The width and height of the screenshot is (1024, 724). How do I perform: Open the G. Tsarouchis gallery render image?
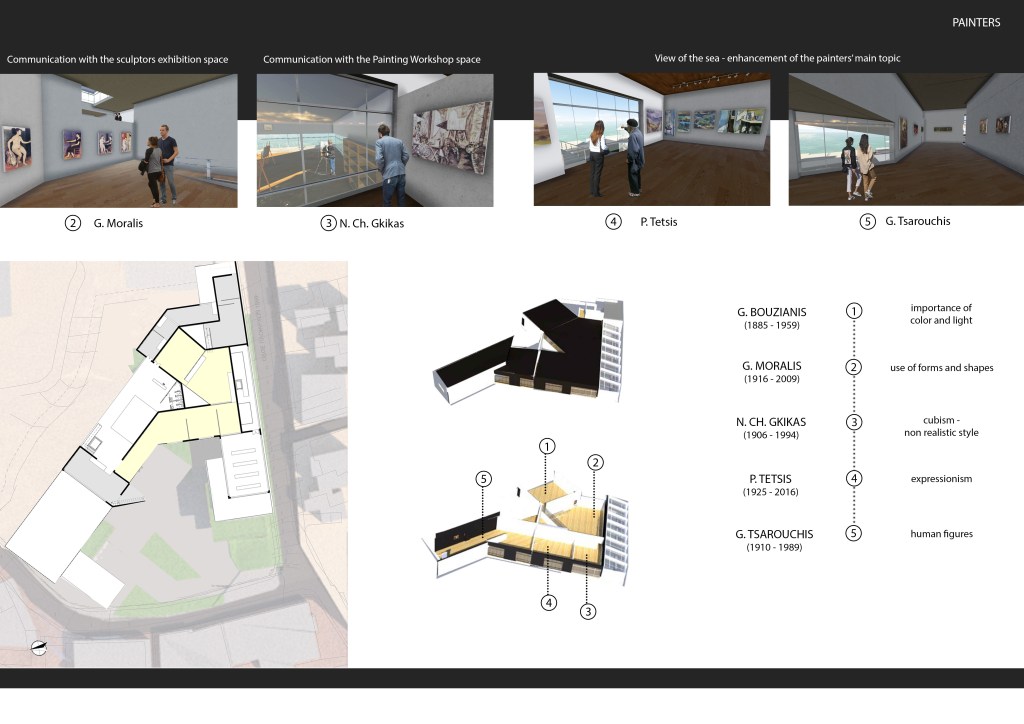click(906, 139)
